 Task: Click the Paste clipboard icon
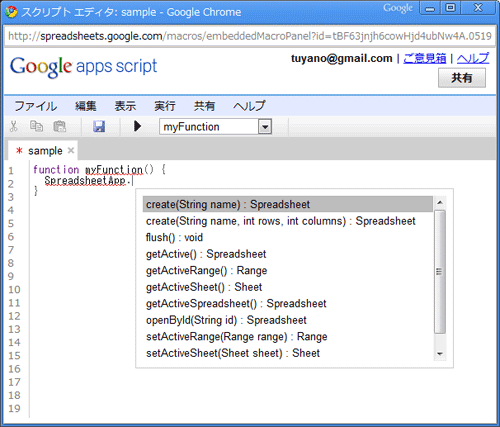[x=60, y=127]
